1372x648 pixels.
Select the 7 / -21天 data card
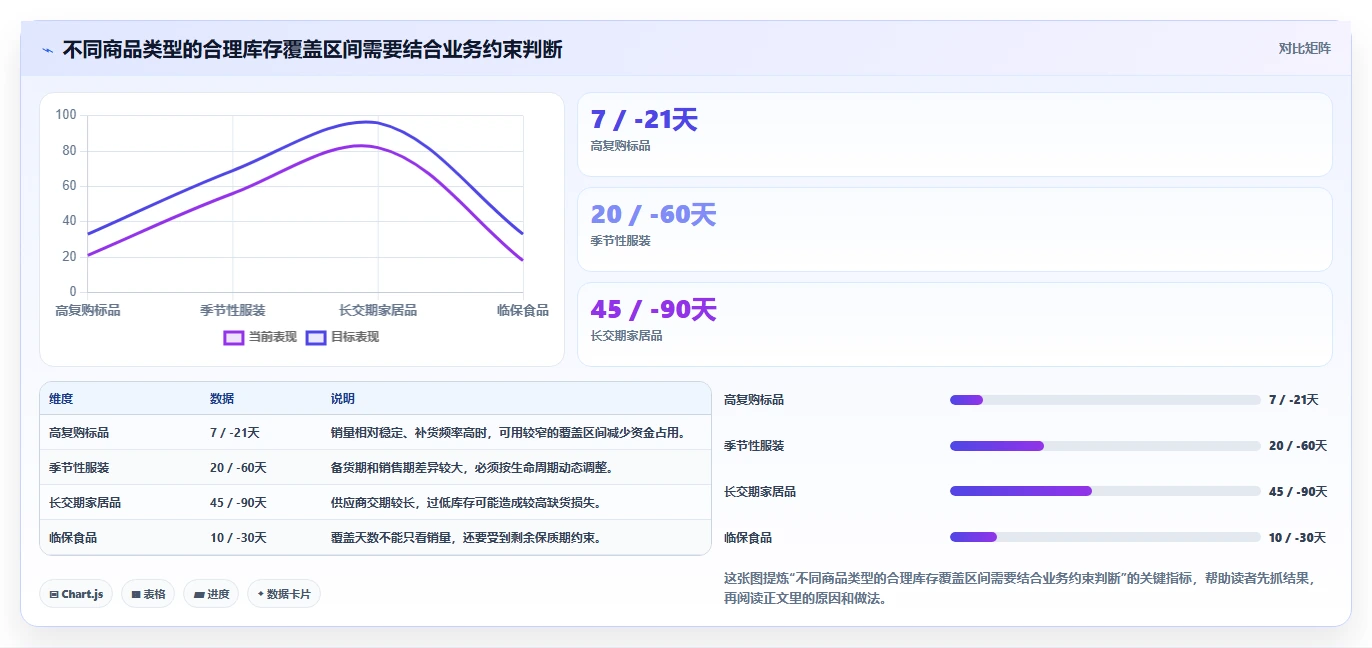tap(955, 135)
